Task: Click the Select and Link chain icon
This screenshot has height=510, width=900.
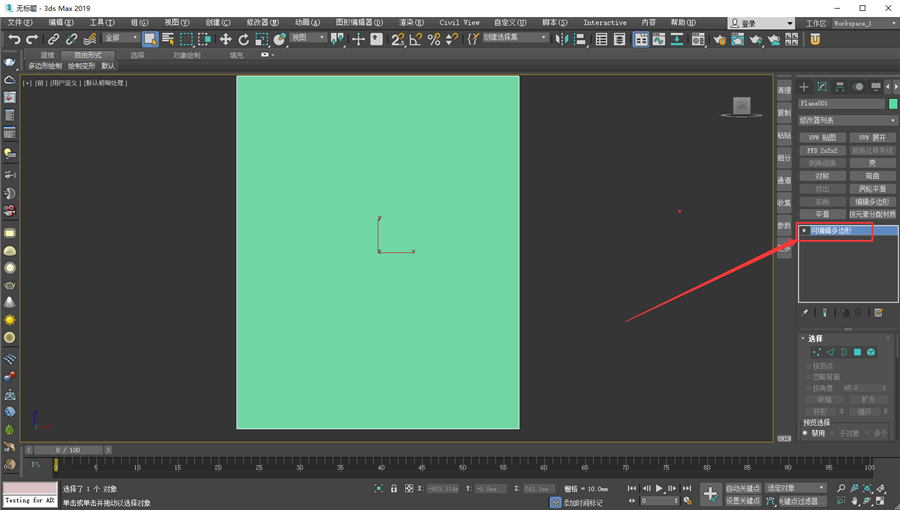Action: pyautogui.click(x=53, y=39)
